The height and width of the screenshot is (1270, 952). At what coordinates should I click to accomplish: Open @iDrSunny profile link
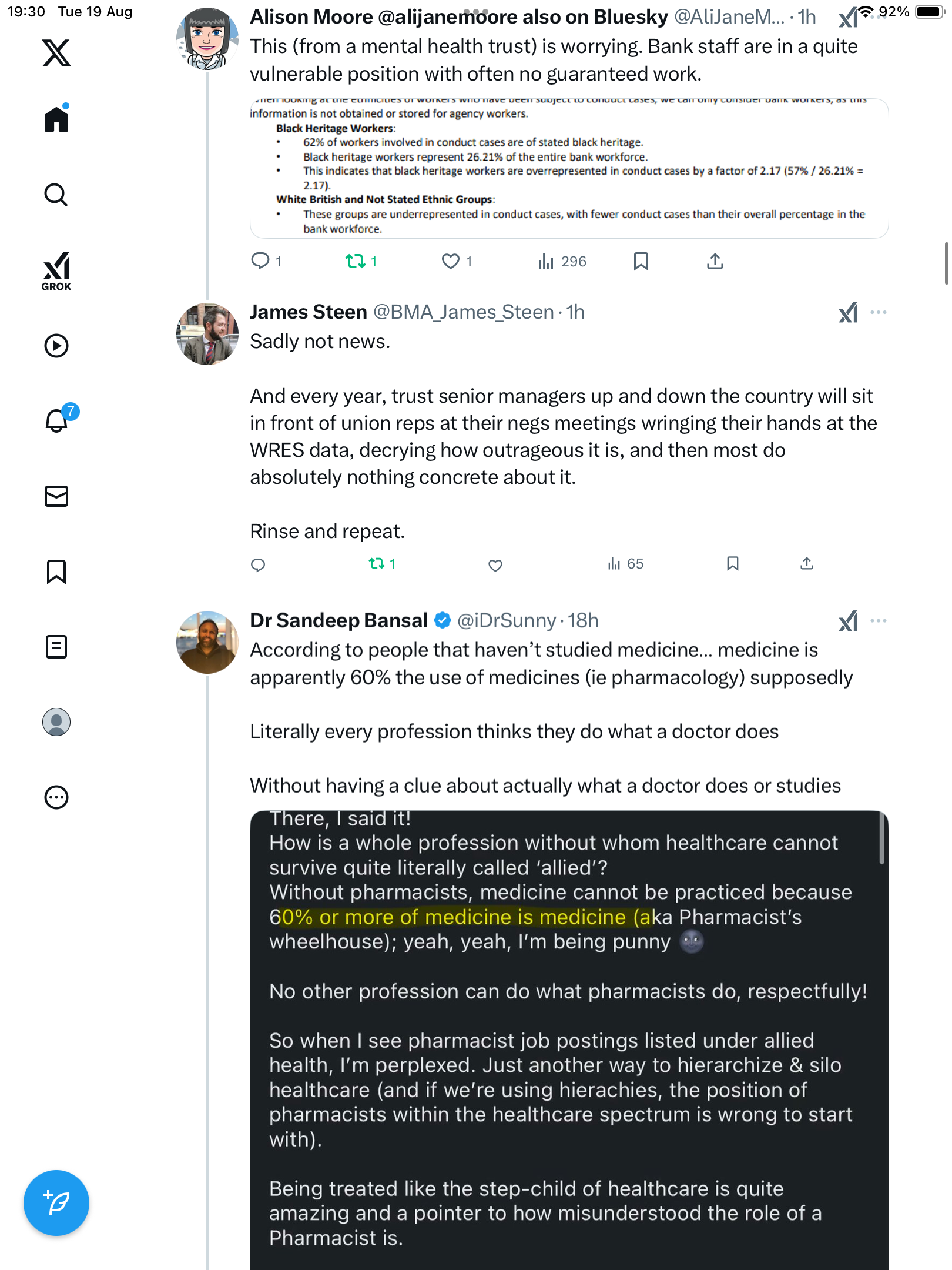[x=506, y=621]
